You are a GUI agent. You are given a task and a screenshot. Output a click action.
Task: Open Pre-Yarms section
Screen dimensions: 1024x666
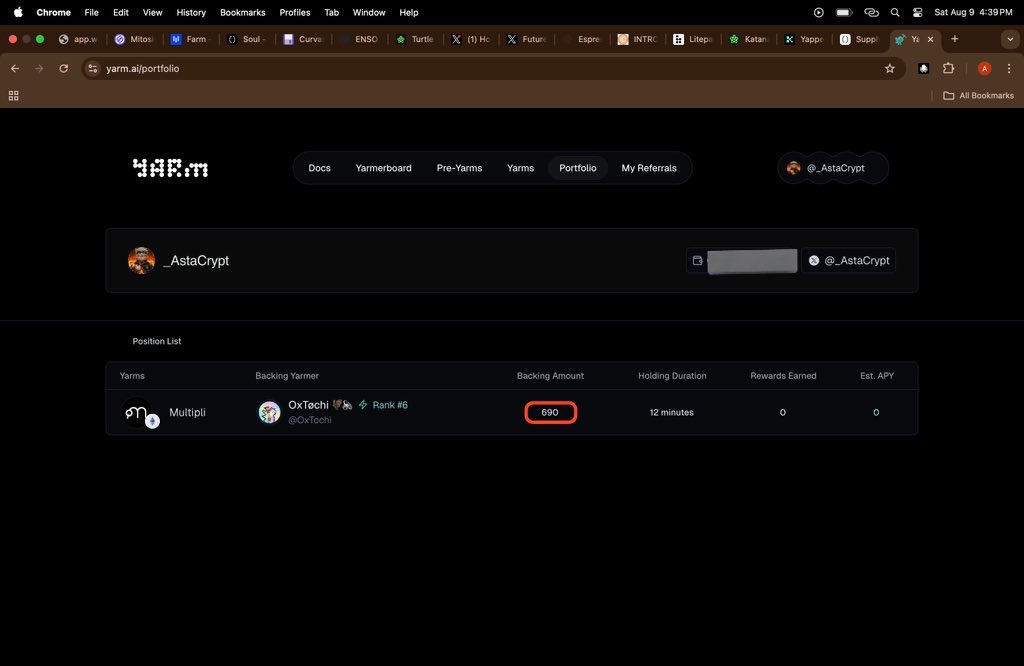coord(459,168)
